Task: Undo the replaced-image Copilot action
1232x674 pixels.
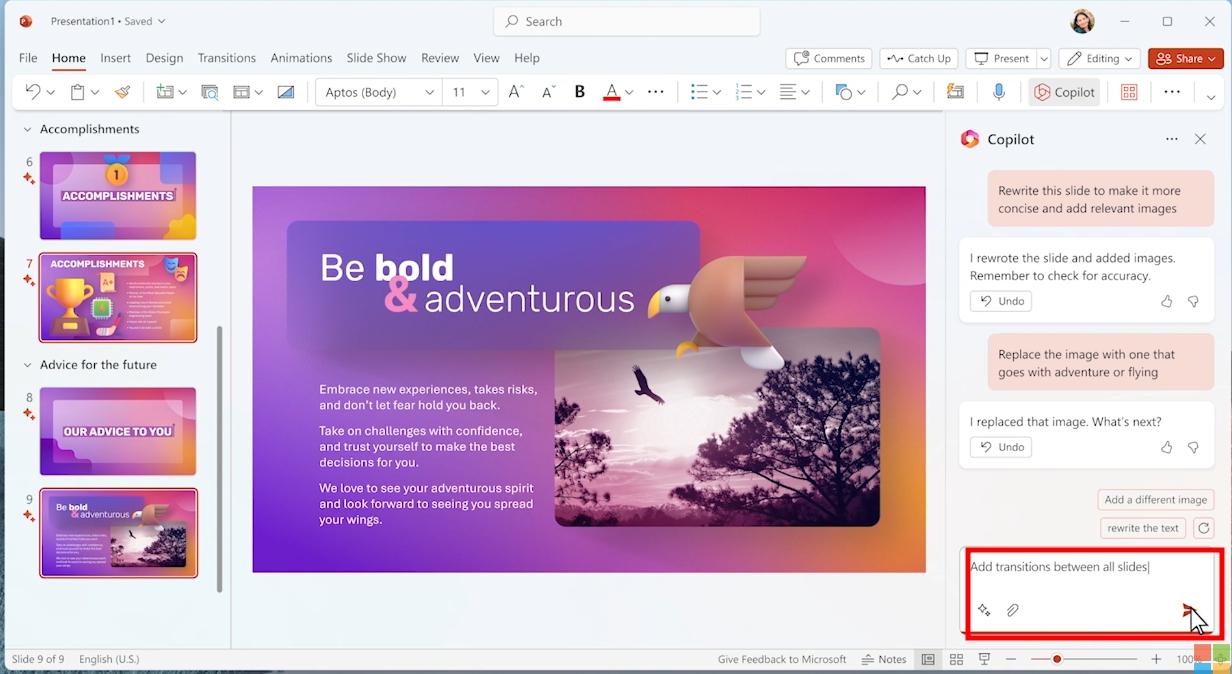Action: pyautogui.click(x=1001, y=447)
